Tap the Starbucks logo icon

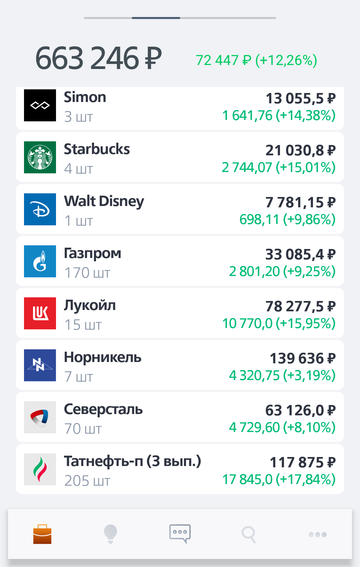[x=40, y=157]
